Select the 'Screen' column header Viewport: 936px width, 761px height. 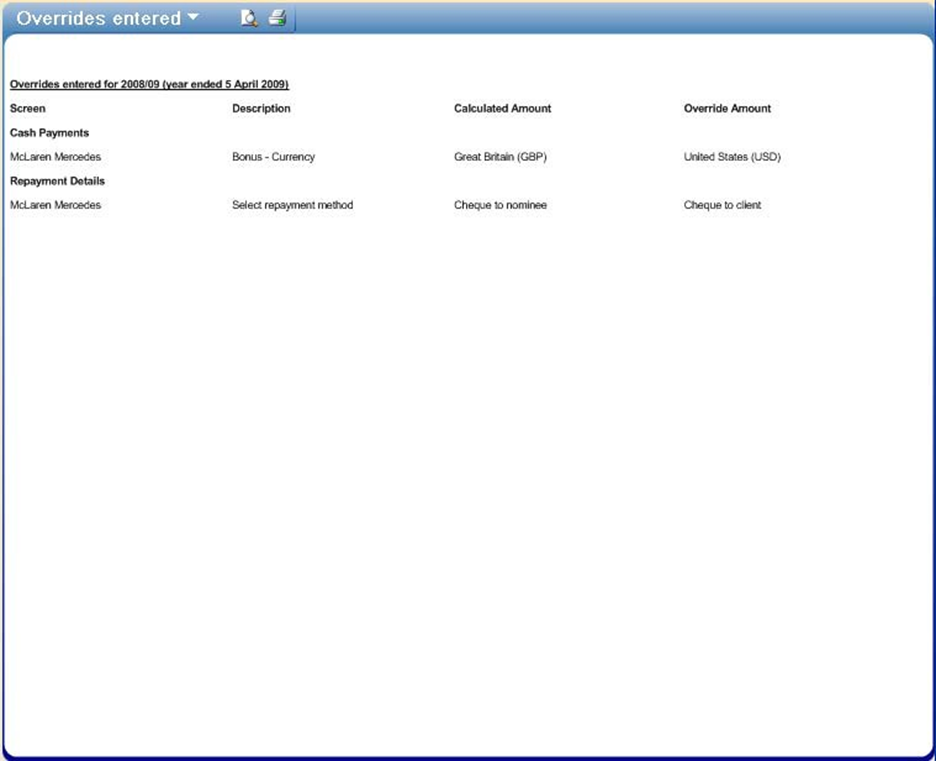pyautogui.click(x=27, y=109)
